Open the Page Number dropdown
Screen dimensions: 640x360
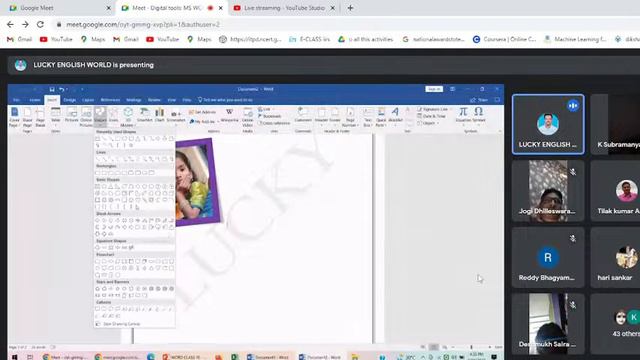350,117
